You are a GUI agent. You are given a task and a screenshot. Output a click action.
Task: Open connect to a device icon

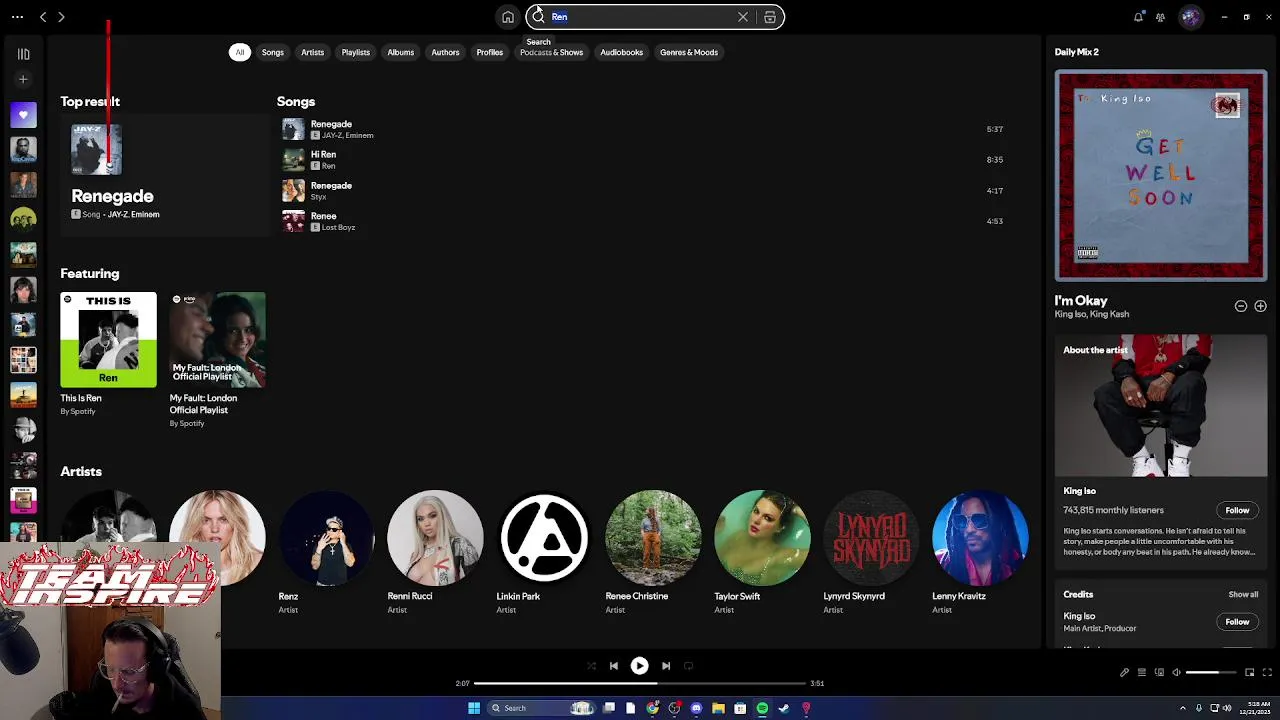1158,673
